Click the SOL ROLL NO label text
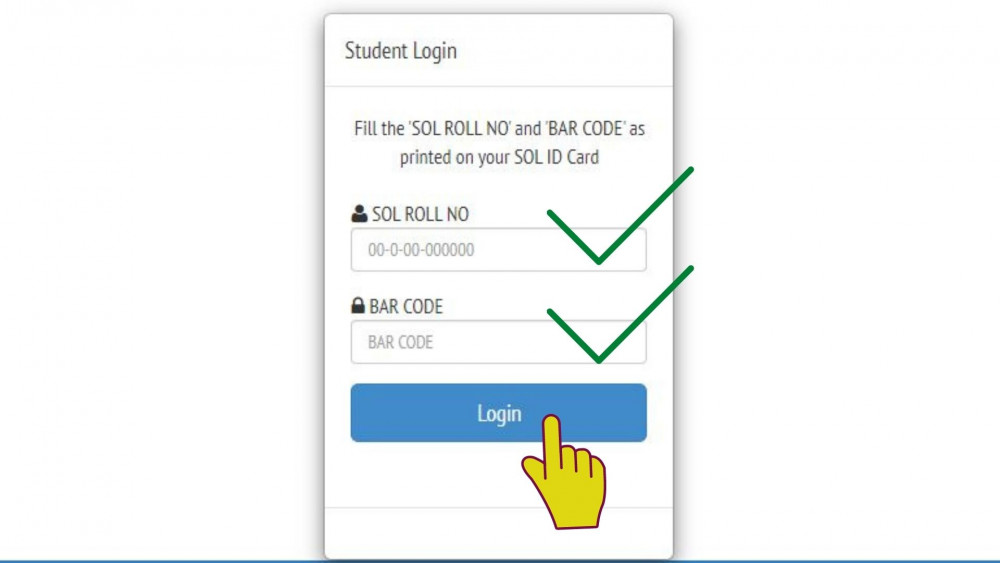 (420, 214)
